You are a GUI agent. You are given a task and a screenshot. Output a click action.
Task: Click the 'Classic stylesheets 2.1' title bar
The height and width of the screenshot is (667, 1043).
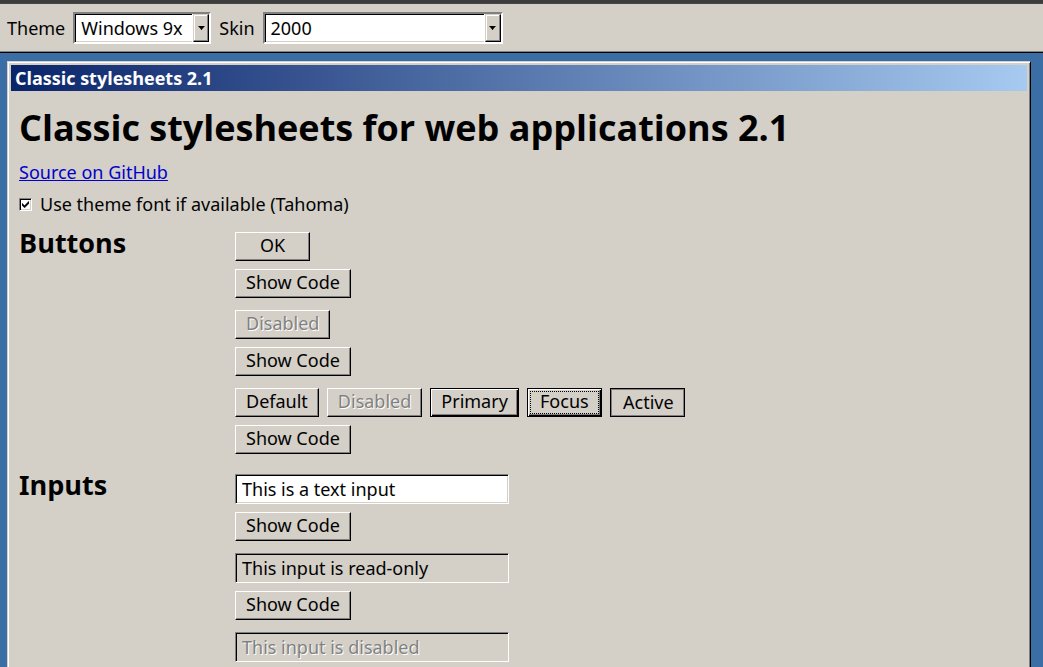[x=519, y=78]
